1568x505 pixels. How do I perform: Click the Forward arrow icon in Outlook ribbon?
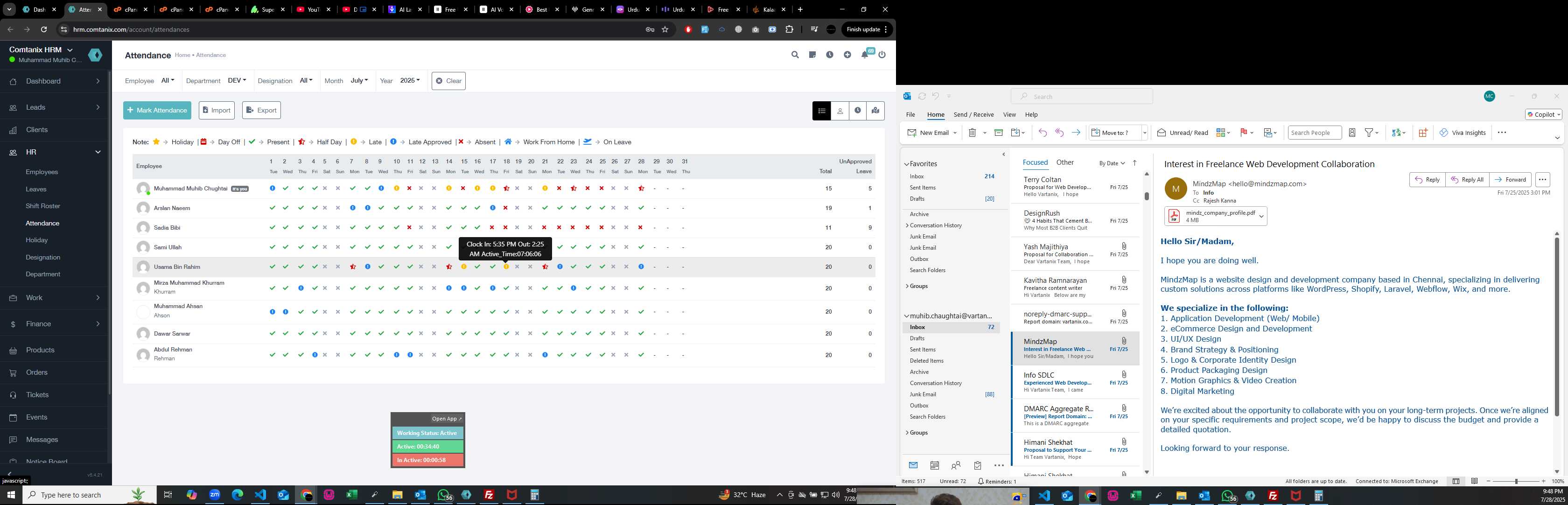(1076, 133)
